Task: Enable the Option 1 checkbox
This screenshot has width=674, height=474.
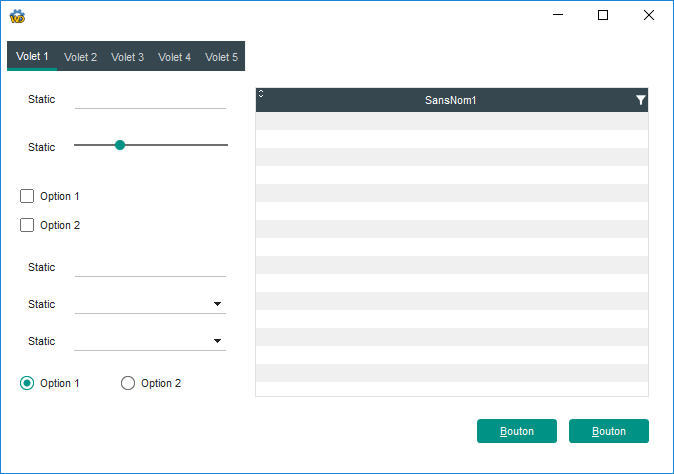Action: 28,196
